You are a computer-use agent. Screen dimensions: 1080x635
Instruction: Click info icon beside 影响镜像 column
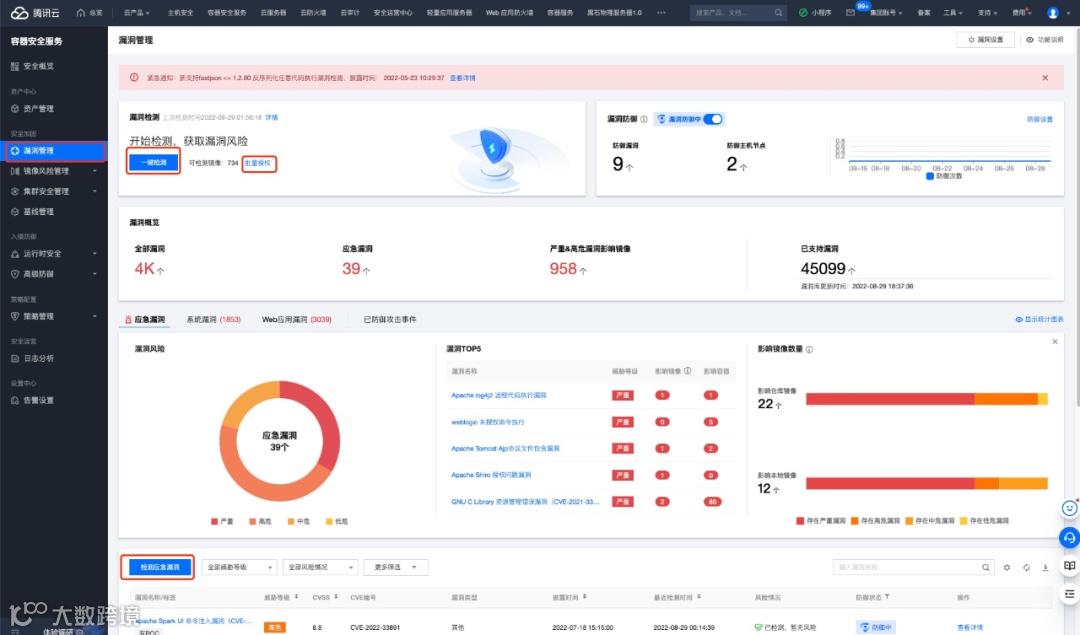[687, 371]
